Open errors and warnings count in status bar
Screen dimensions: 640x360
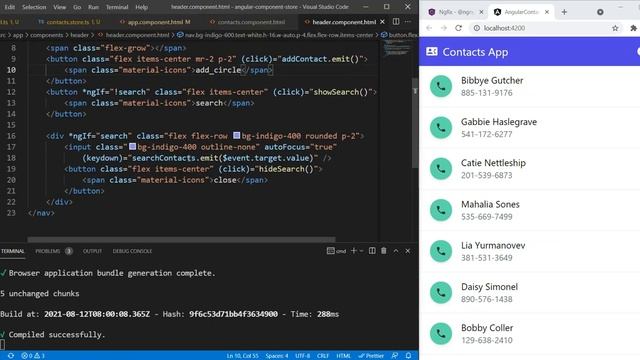tap(33, 356)
